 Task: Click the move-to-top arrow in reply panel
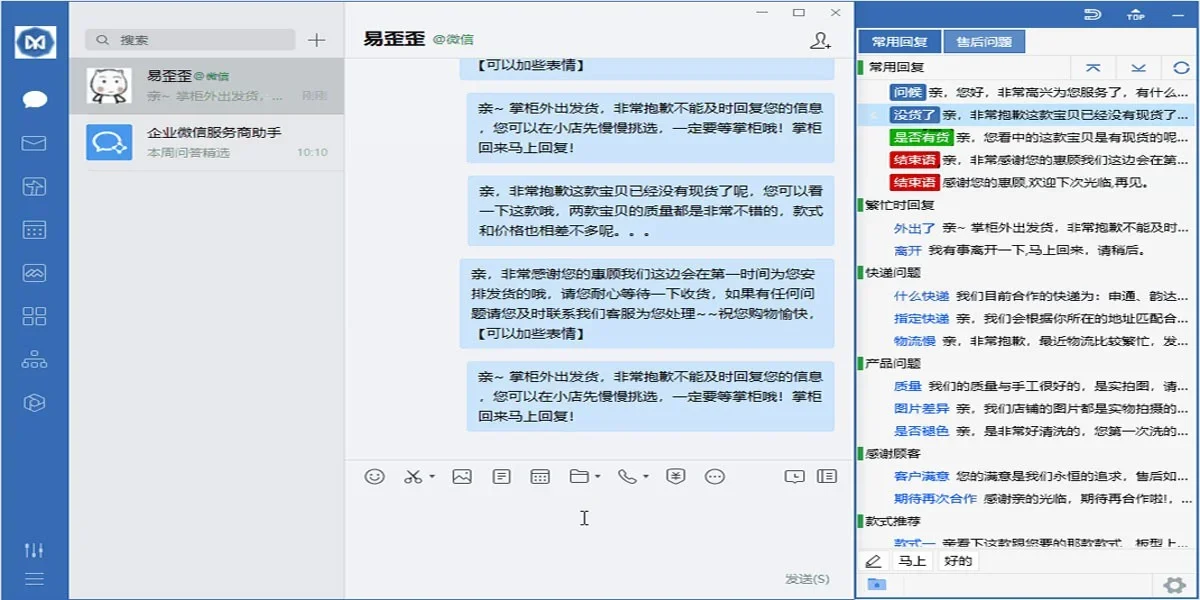1093,68
